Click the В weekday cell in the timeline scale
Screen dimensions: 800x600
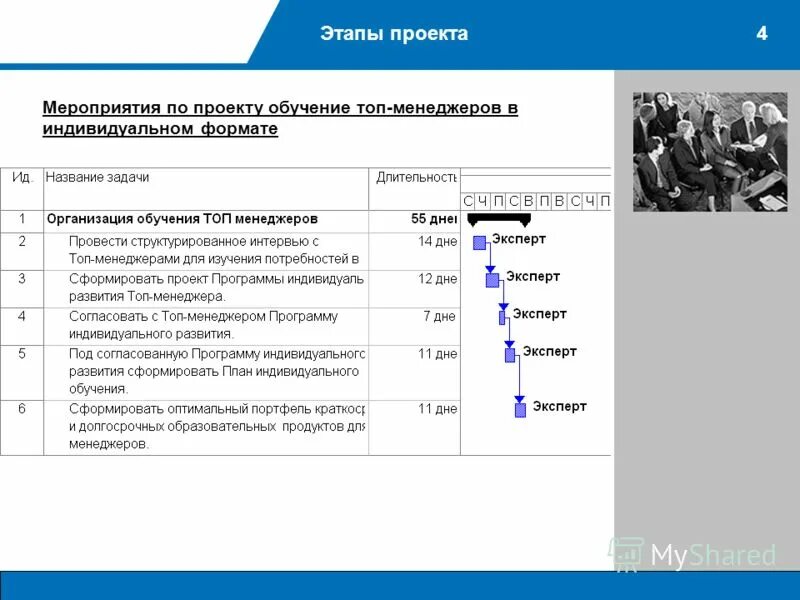(x=529, y=198)
